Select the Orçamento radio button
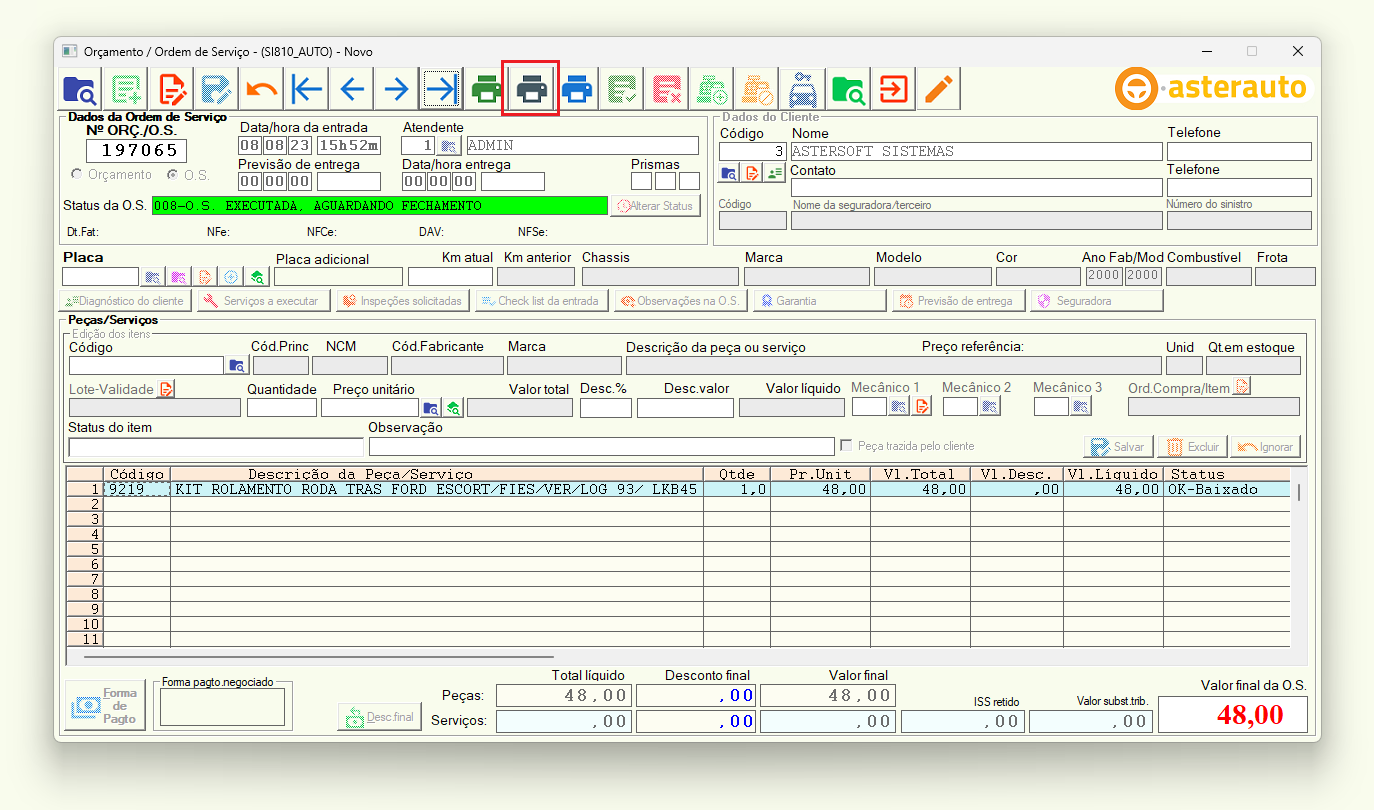The image size is (1374, 810). 77,175
